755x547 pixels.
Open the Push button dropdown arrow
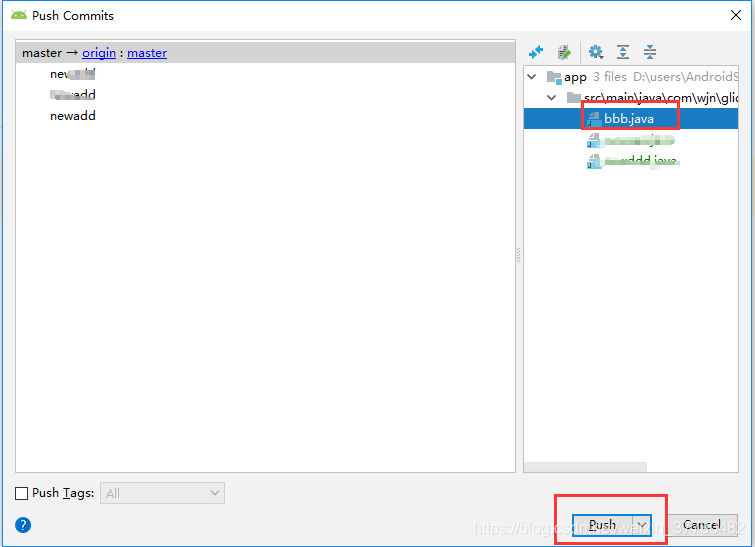point(642,525)
